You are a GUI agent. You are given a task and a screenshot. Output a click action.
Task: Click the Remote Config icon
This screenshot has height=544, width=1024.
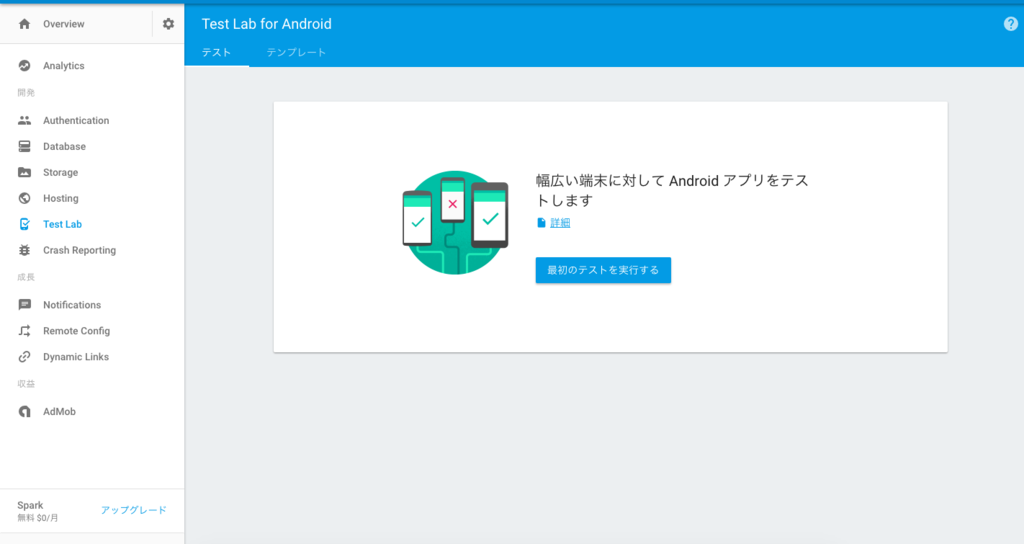pyautogui.click(x=24, y=331)
